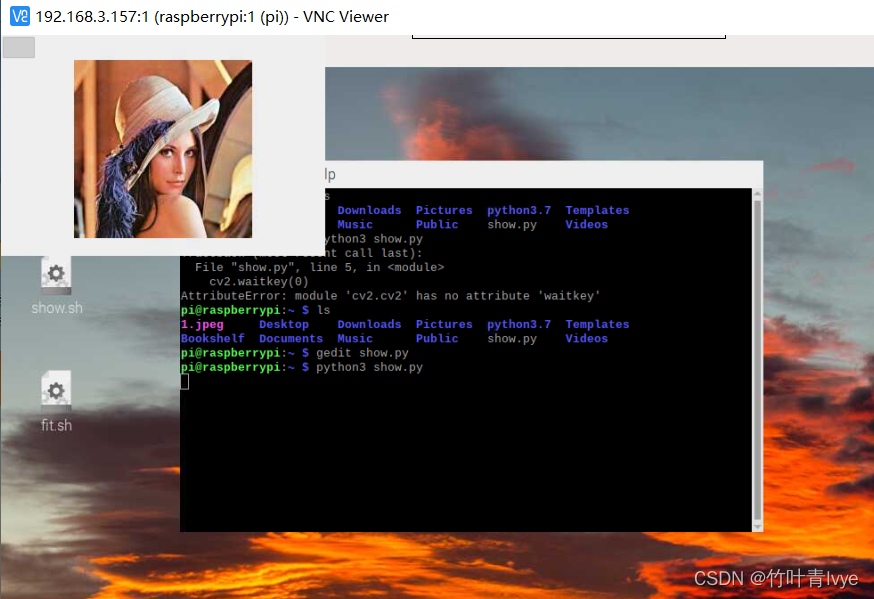Screen dimensions: 874x599
Task: Click the terminal cursor block at the prompt
Action: click(x=184, y=381)
